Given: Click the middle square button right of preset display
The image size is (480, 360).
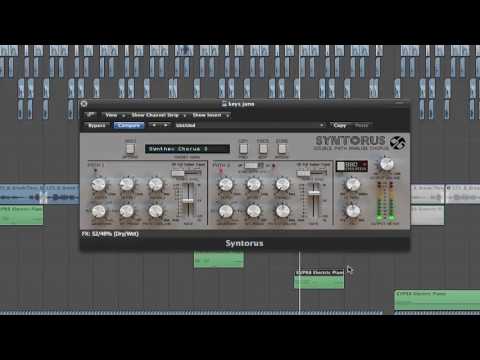Looking at the screenshot, I should [263, 149].
